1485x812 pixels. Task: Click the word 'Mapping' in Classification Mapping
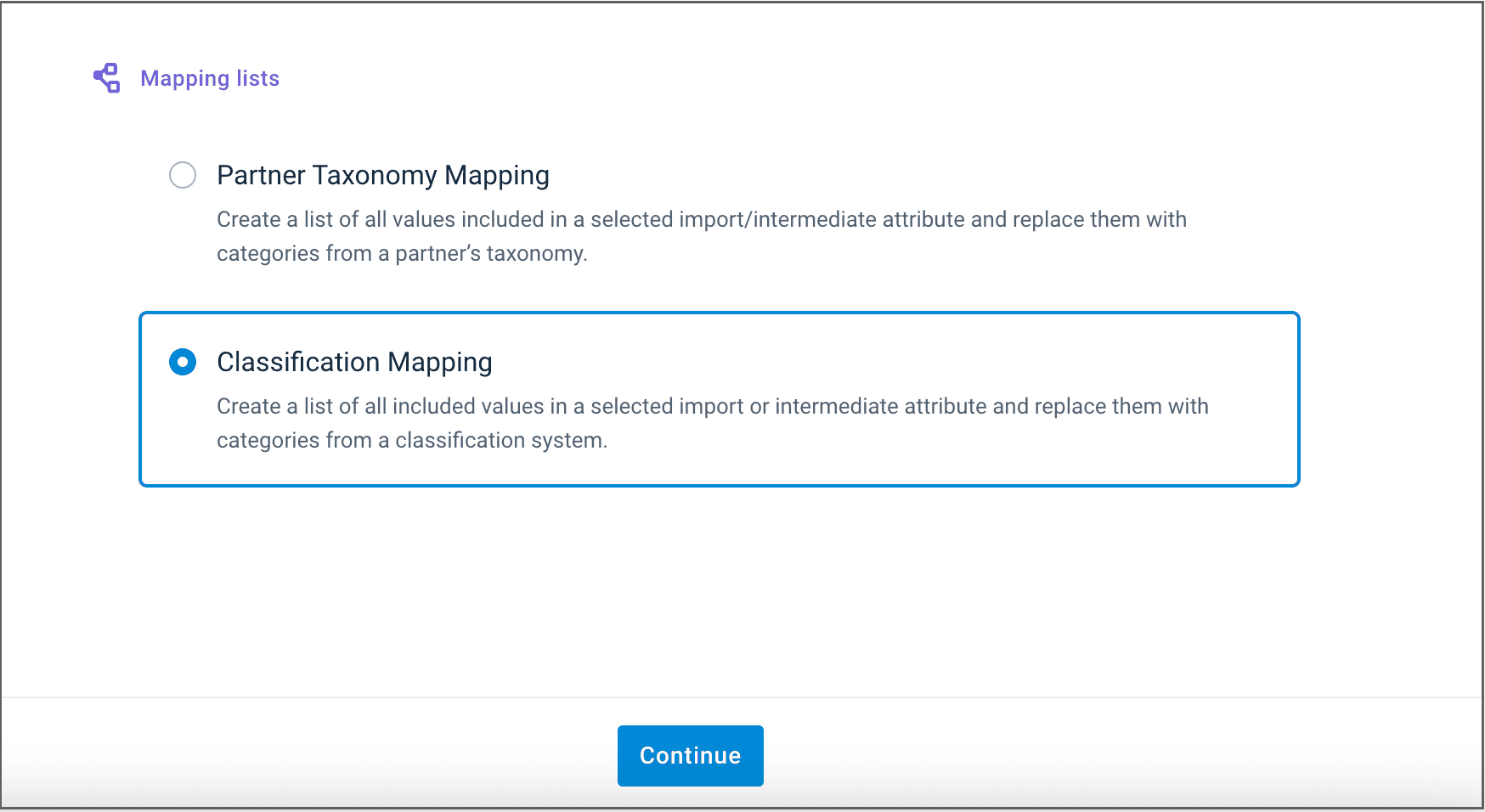440,362
